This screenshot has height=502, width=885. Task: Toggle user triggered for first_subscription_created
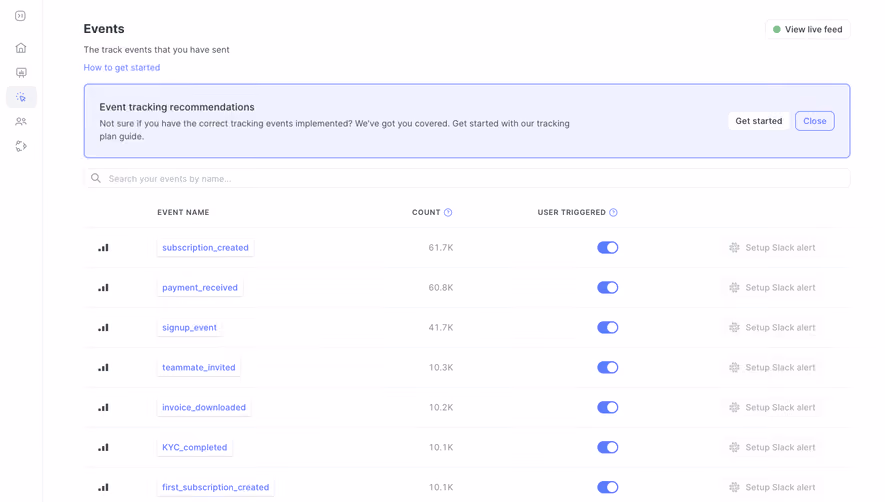click(x=608, y=487)
